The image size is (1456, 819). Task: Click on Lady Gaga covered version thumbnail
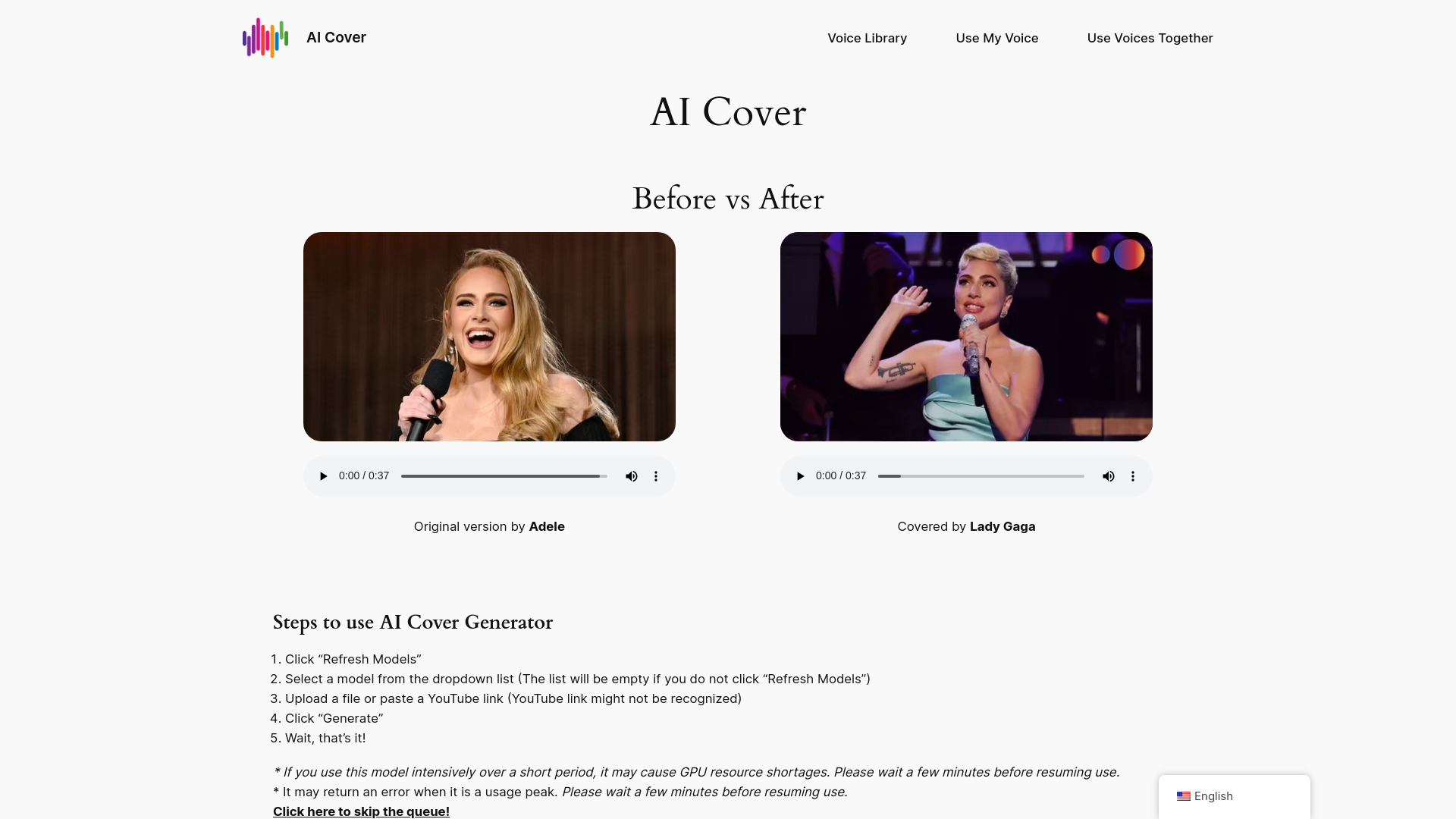click(965, 336)
